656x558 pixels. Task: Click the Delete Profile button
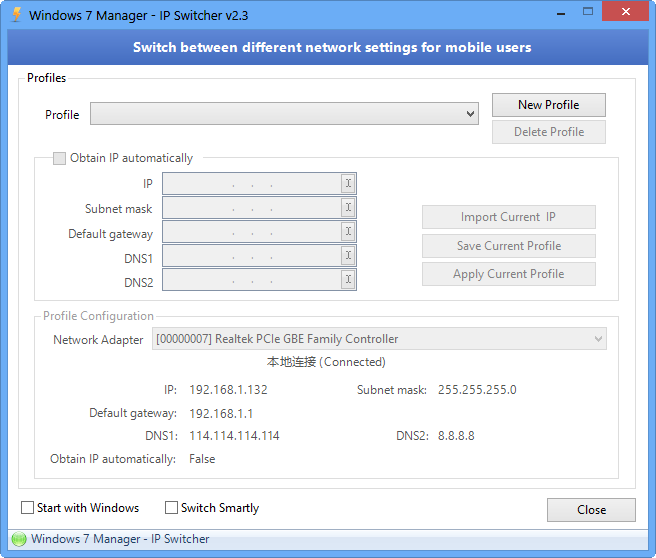548,132
